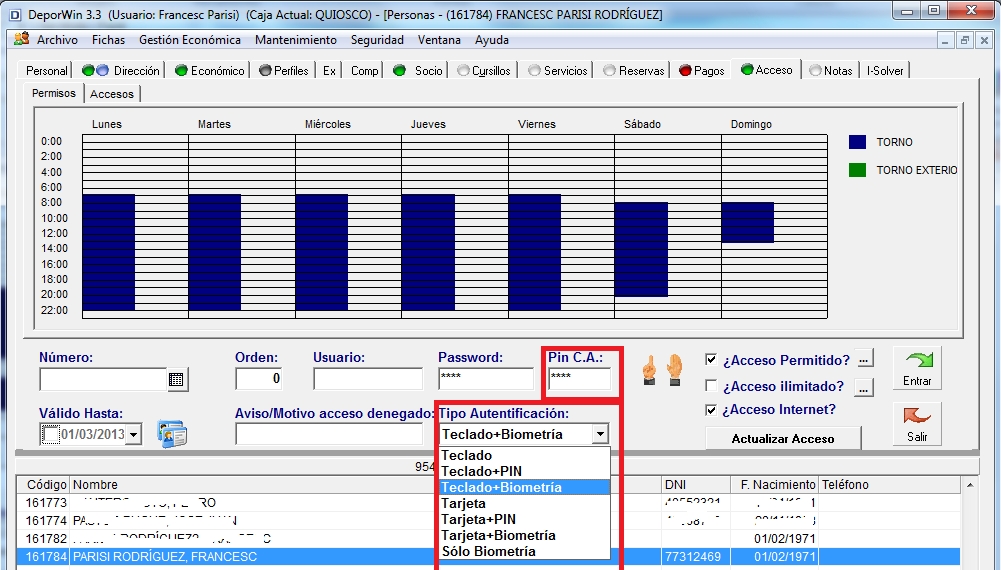
Task: Click the green status dot of Acceso tab
Action: click(x=747, y=70)
